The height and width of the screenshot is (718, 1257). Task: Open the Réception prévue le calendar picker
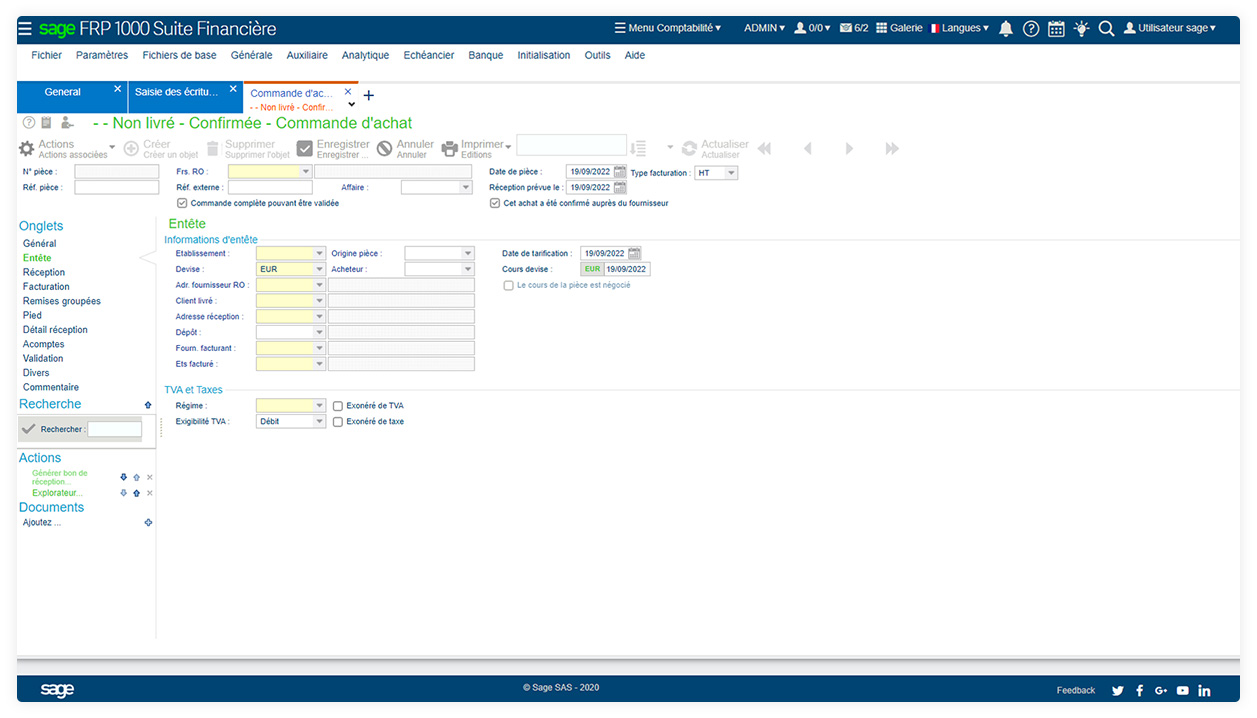pos(620,187)
